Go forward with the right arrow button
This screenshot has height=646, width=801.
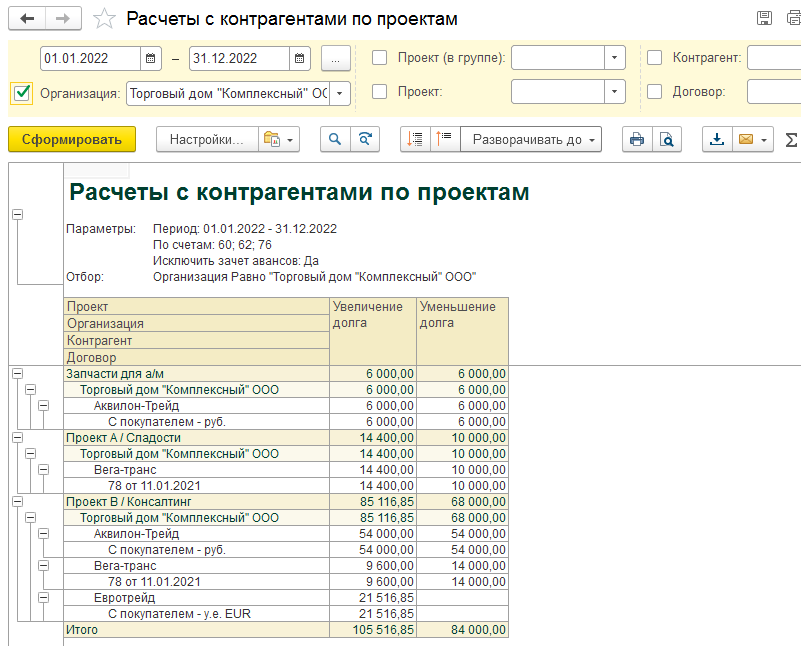point(63,19)
